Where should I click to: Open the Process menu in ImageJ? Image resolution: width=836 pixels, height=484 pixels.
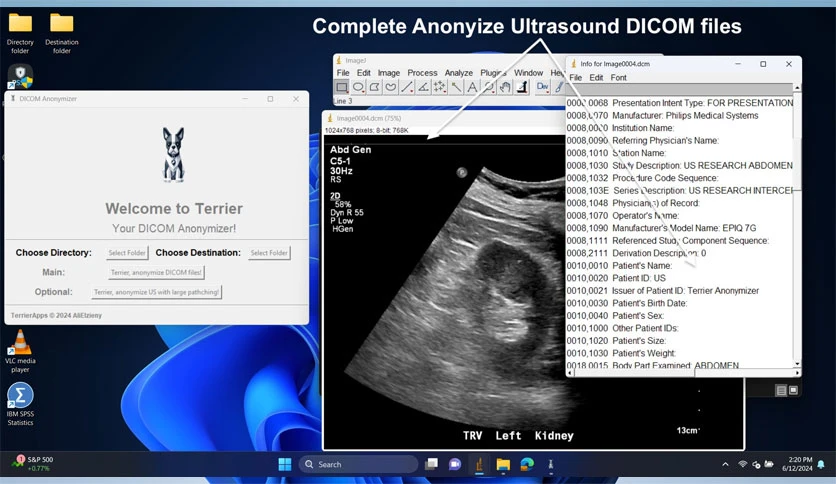422,72
